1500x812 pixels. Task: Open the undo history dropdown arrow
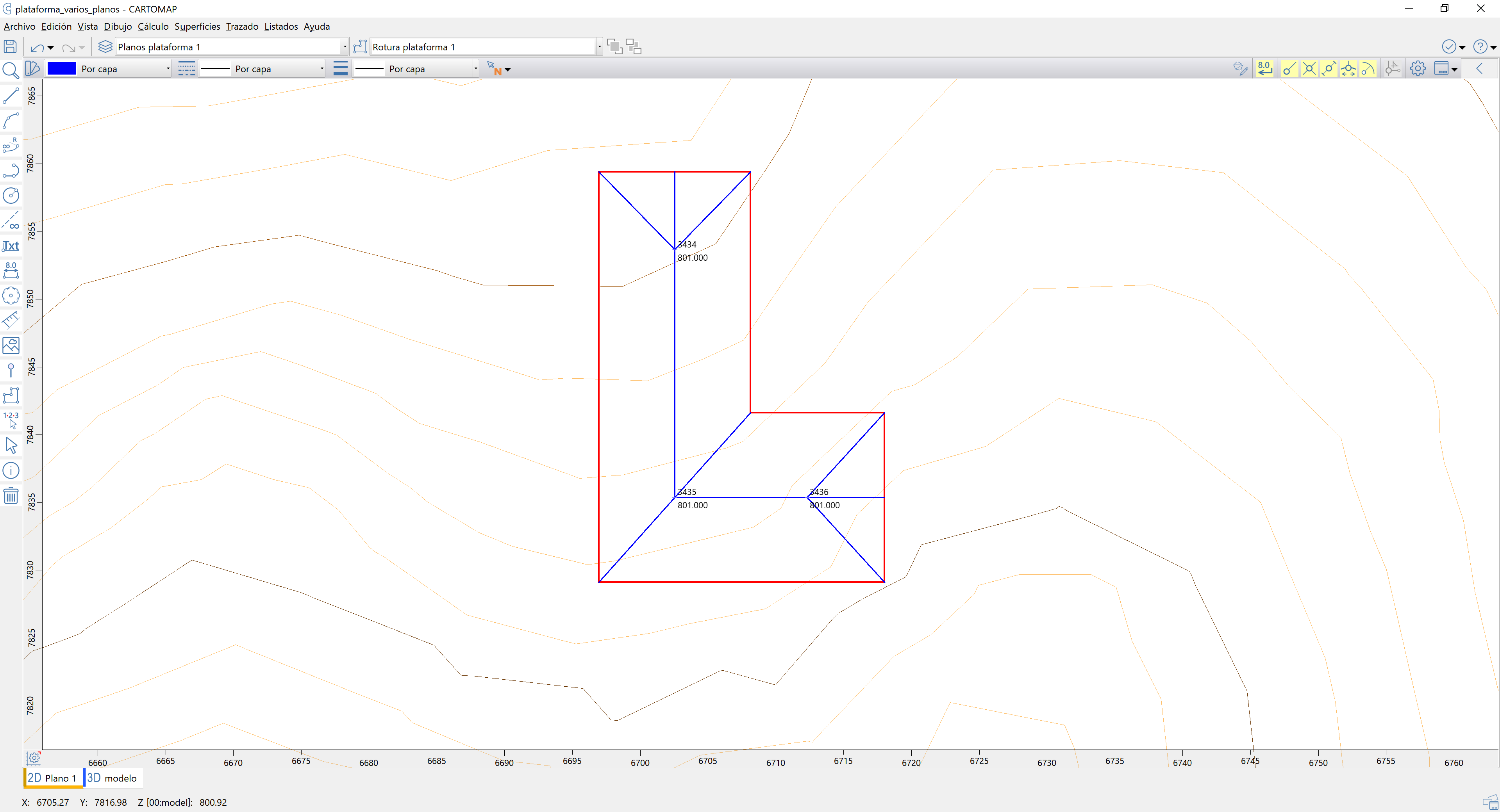pyautogui.click(x=51, y=48)
